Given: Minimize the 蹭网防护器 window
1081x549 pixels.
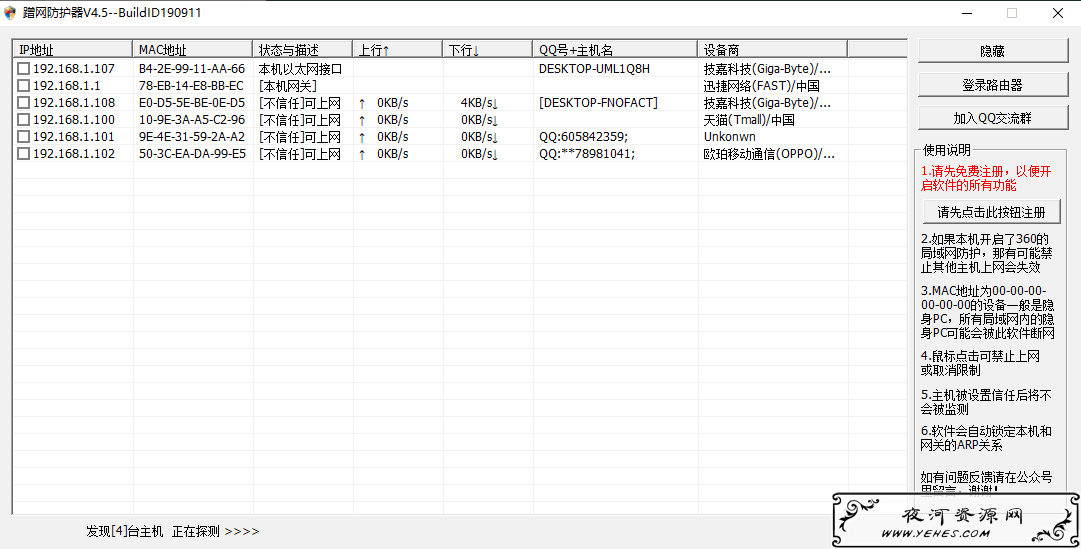Looking at the screenshot, I should [967, 13].
